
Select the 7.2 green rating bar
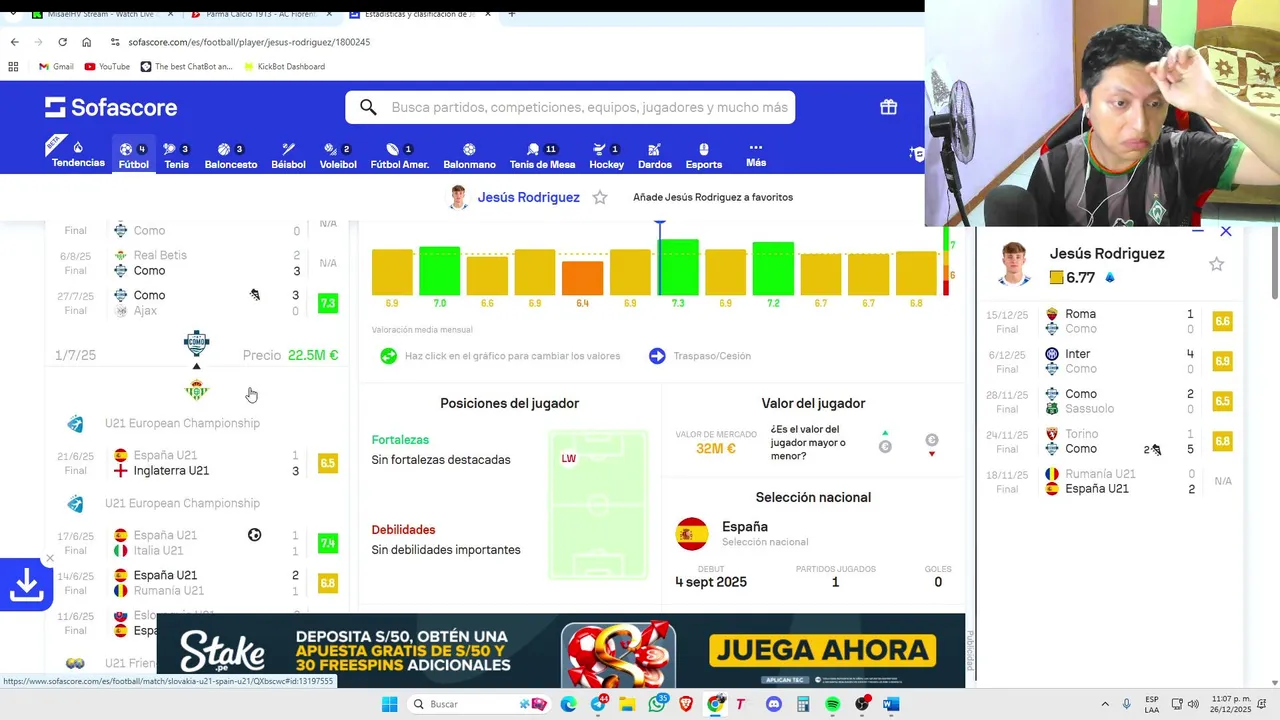point(773,268)
